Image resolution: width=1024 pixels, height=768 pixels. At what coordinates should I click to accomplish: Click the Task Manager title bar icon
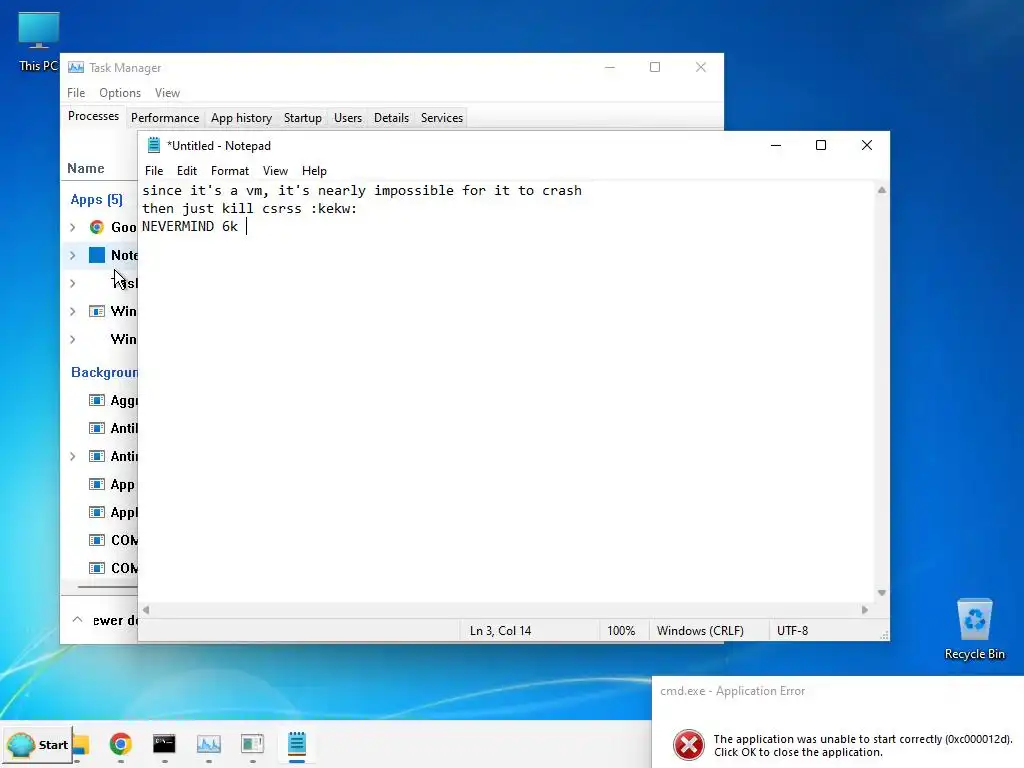[76, 67]
